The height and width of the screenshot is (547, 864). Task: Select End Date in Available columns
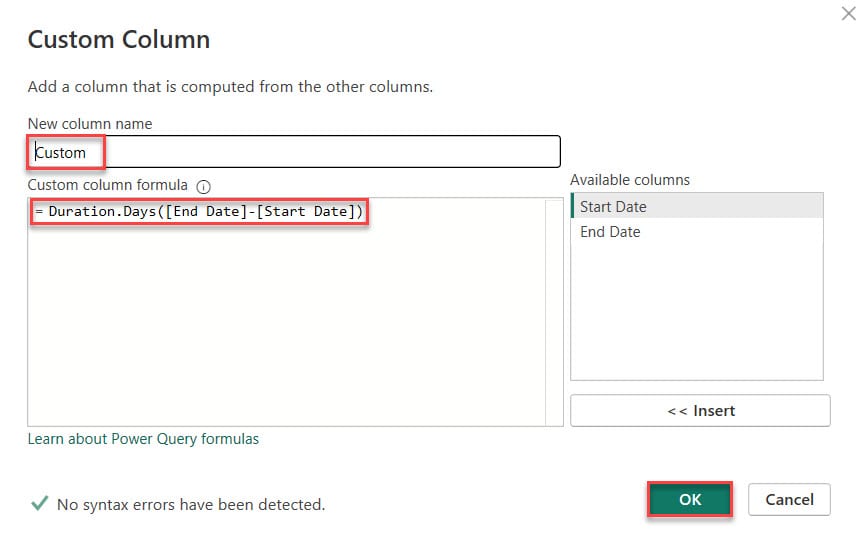click(697, 232)
